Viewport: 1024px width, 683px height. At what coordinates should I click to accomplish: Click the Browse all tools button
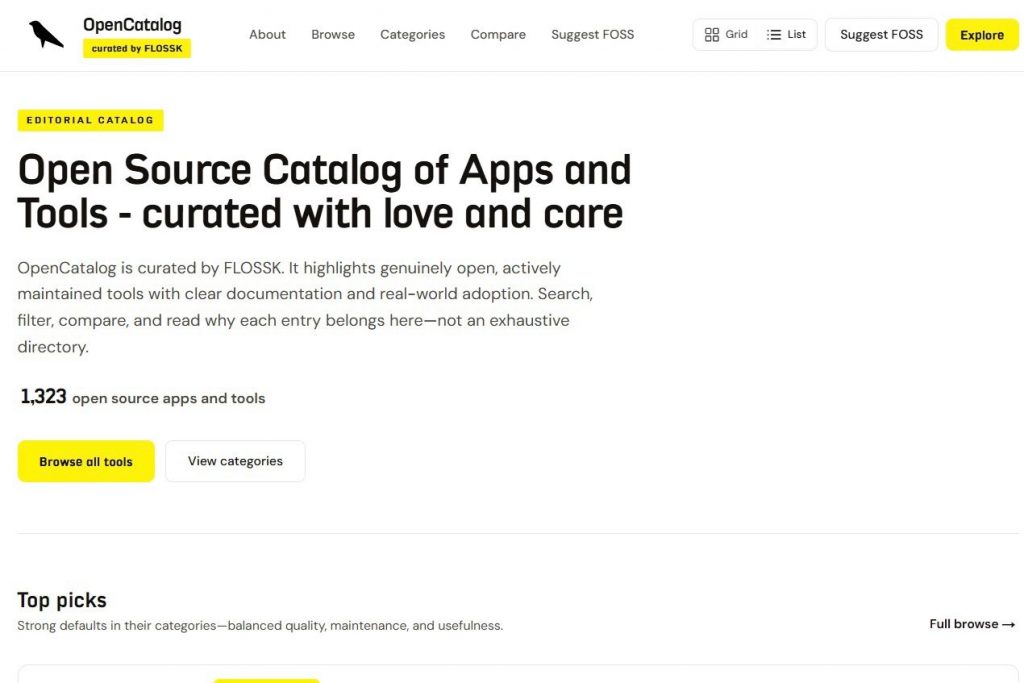click(86, 462)
